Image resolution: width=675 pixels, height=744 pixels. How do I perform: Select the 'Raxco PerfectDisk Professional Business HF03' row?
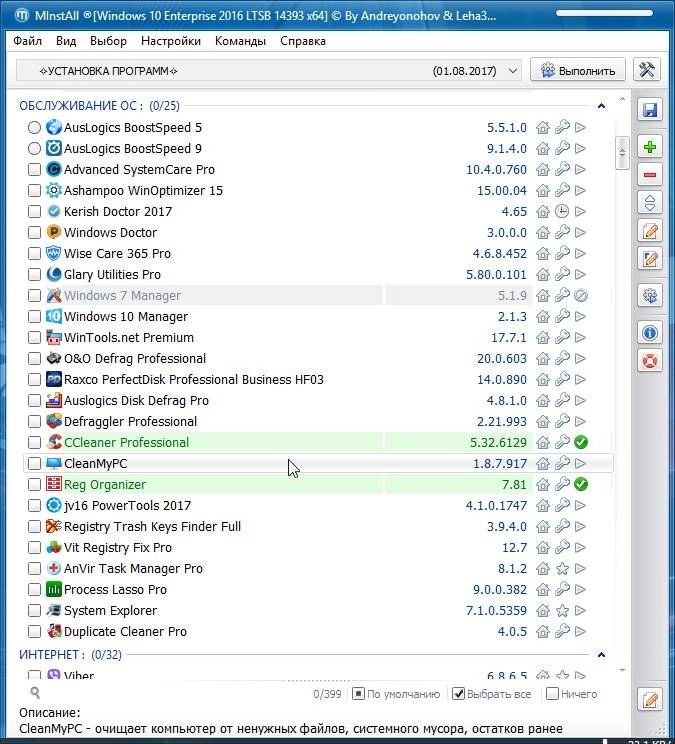pyautogui.click(x=318, y=380)
